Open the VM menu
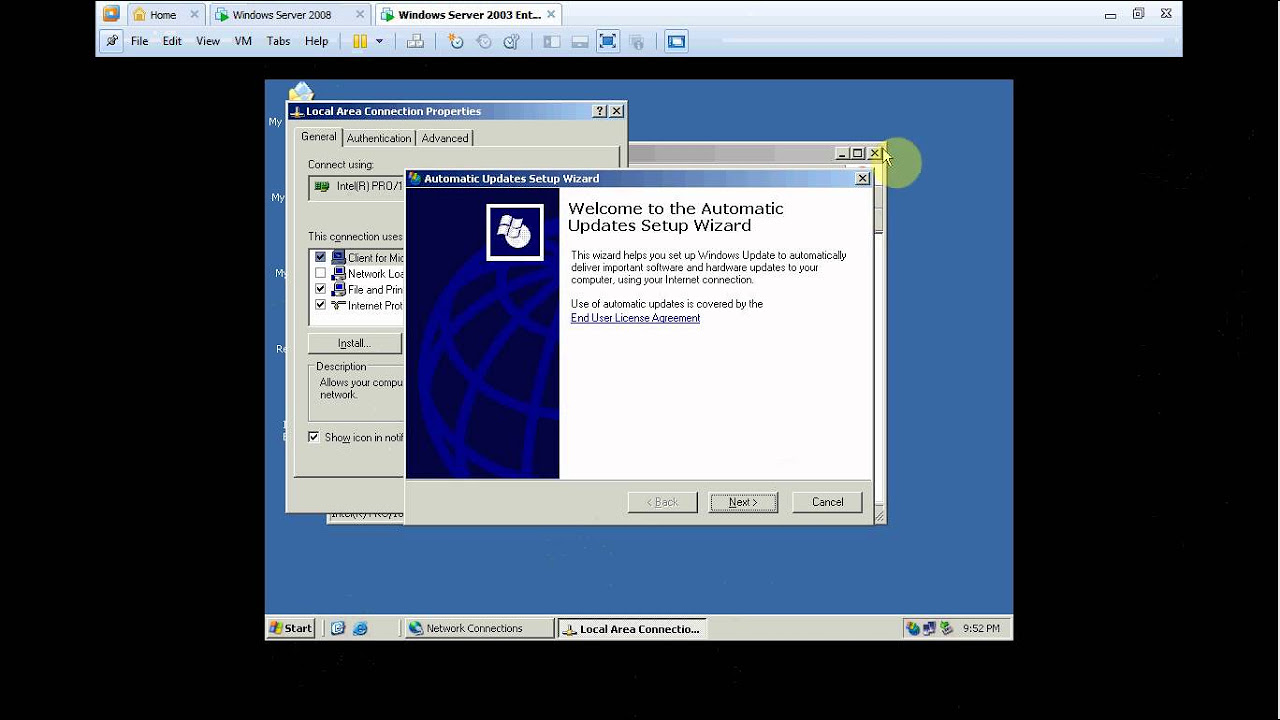The height and width of the screenshot is (720, 1280). point(243,41)
